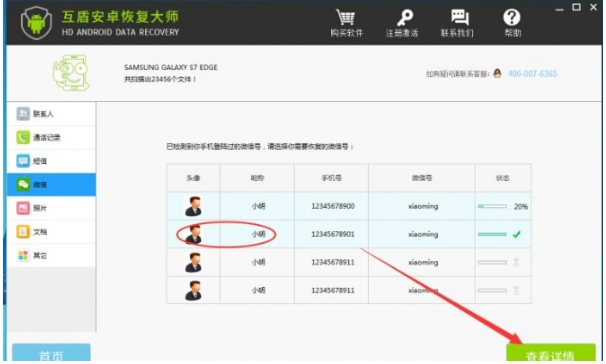Viewport: 606px width, 364px height.
Task: Click the 20% progress bar
Action: pos(492,206)
